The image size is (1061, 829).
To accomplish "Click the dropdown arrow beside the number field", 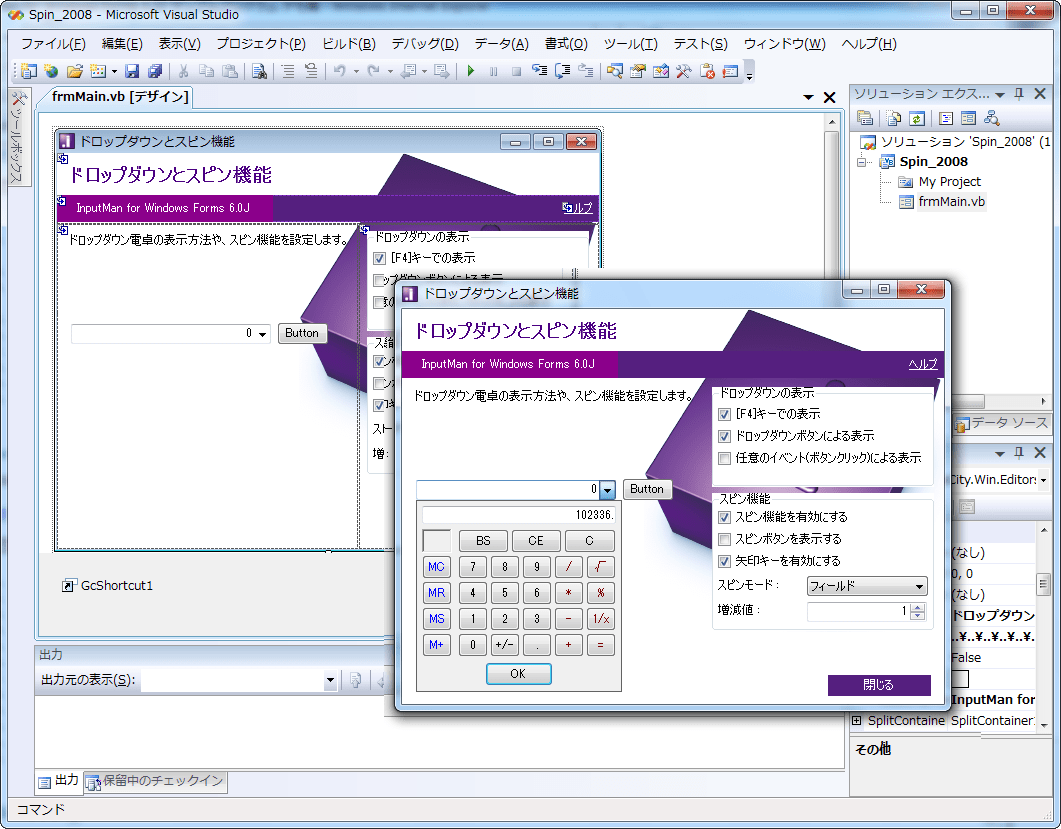I will 608,490.
